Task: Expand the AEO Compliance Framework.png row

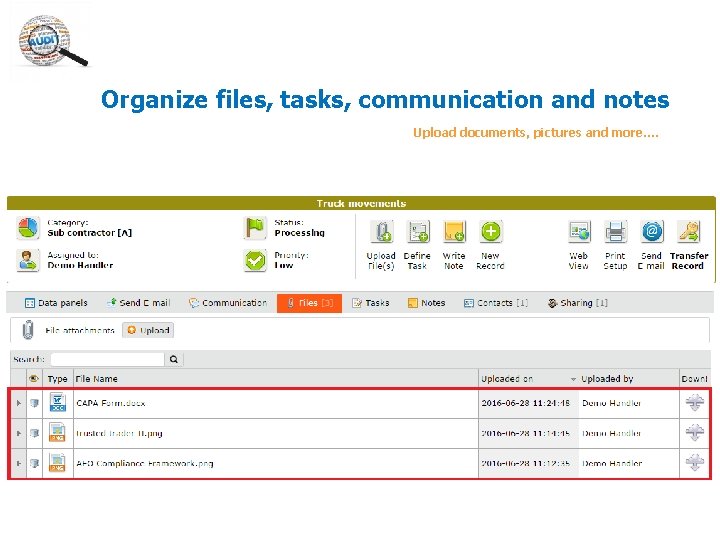Action: pos(18,463)
